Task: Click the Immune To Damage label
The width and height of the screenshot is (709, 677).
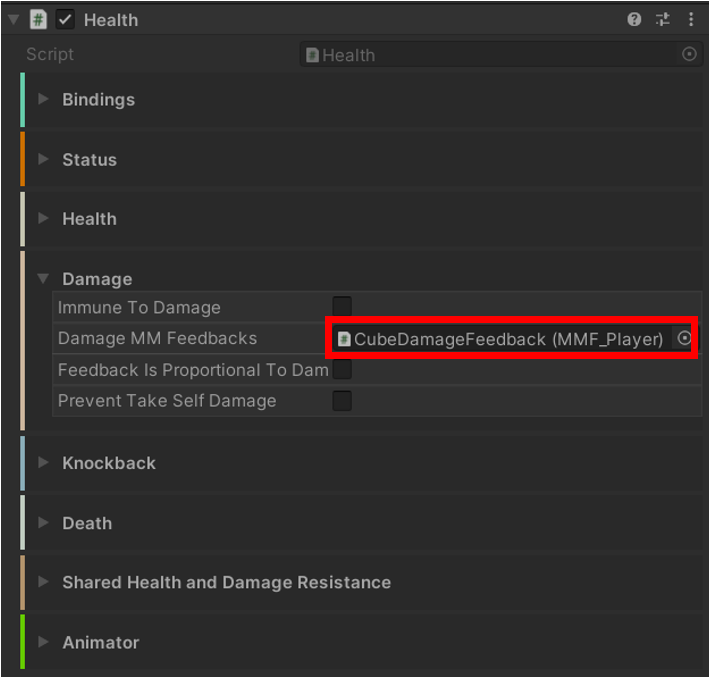Action: coord(139,308)
